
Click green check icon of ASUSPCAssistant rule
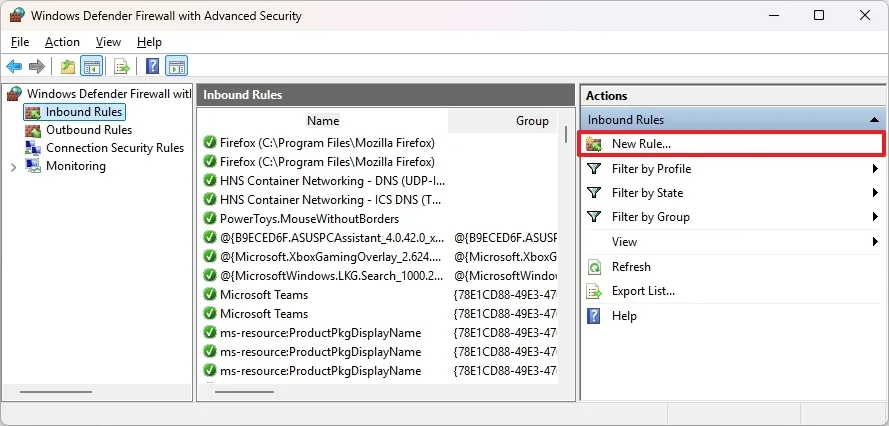(210, 238)
